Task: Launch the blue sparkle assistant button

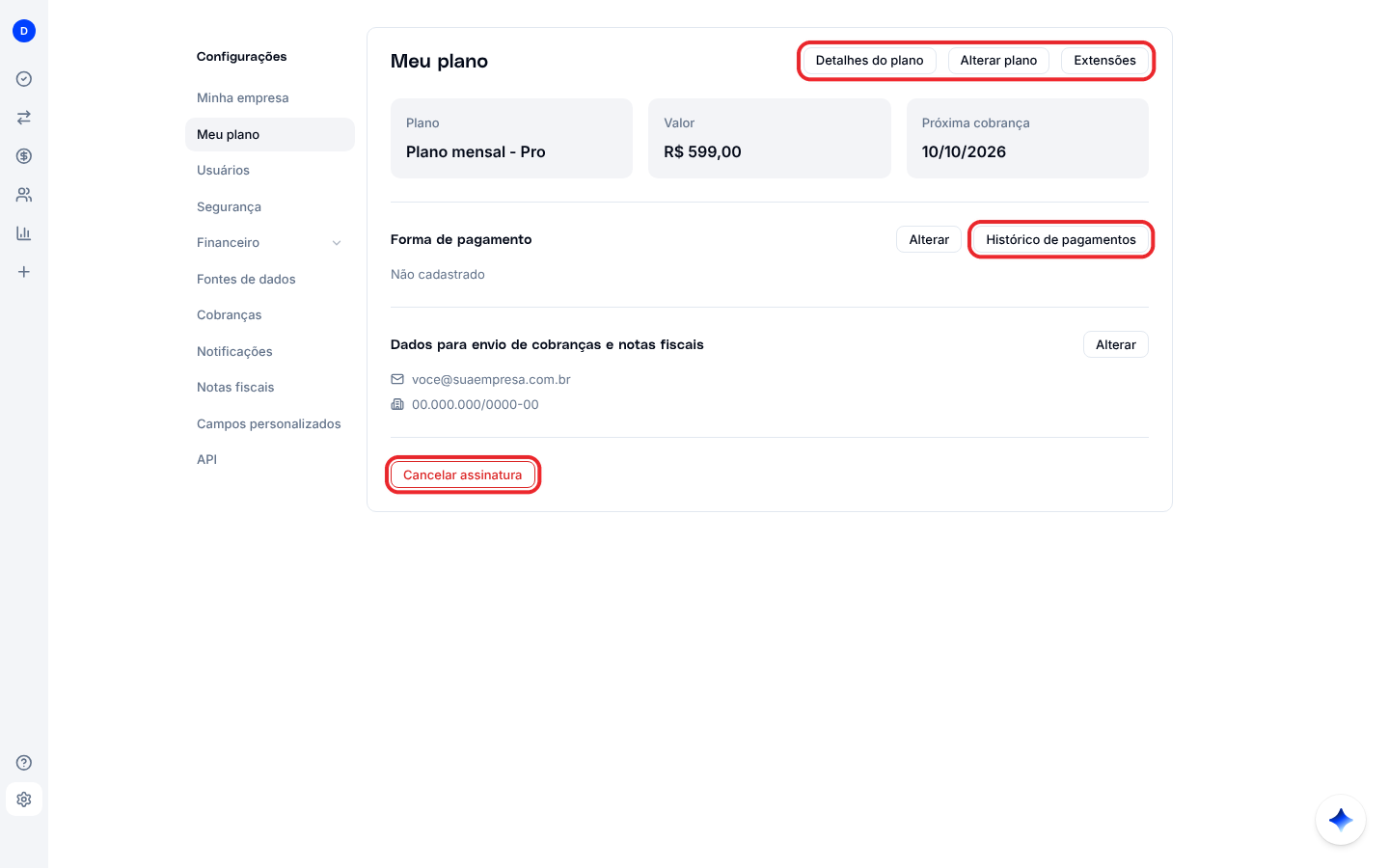Action: click(x=1341, y=820)
